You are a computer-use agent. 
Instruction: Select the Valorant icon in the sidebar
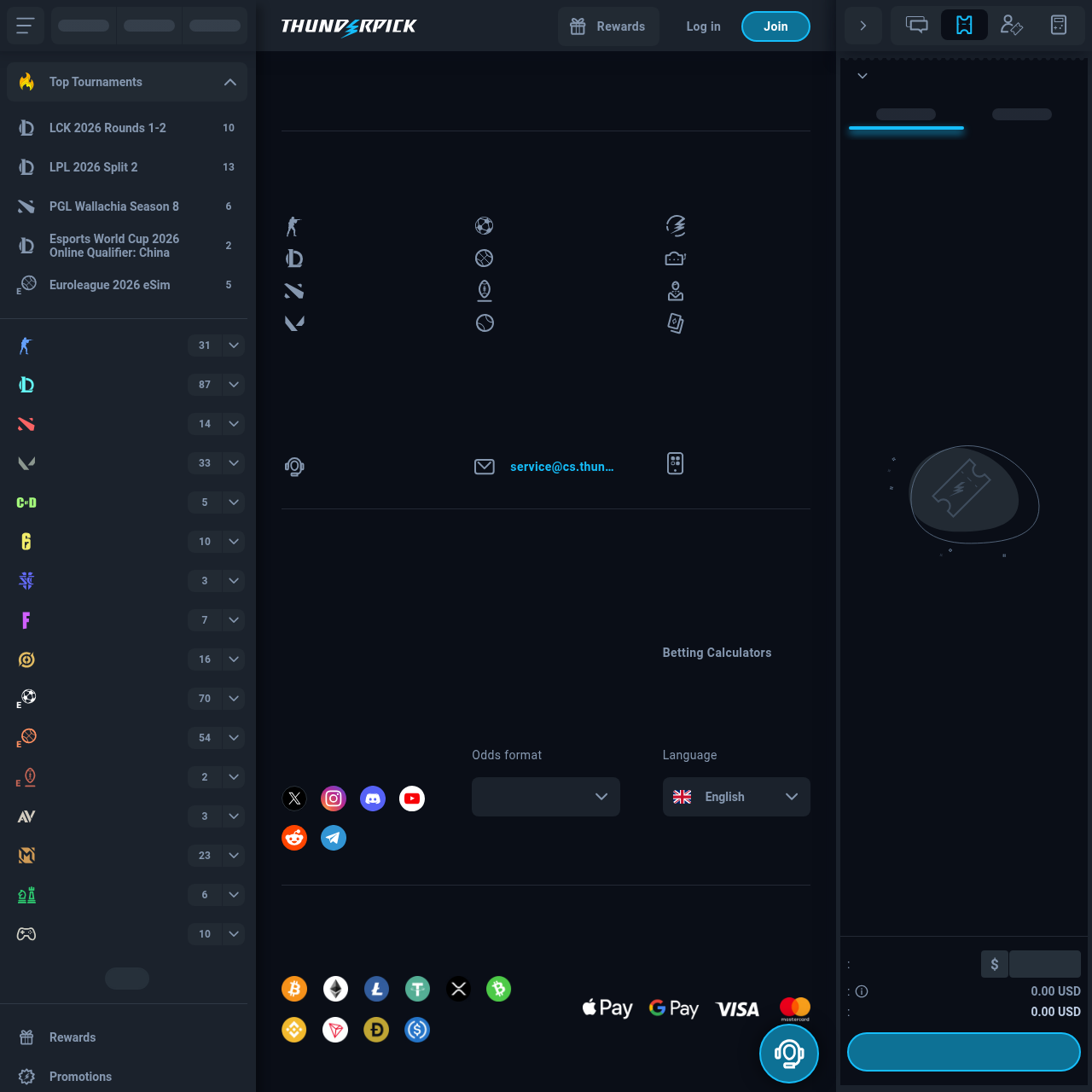tap(26, 463)
